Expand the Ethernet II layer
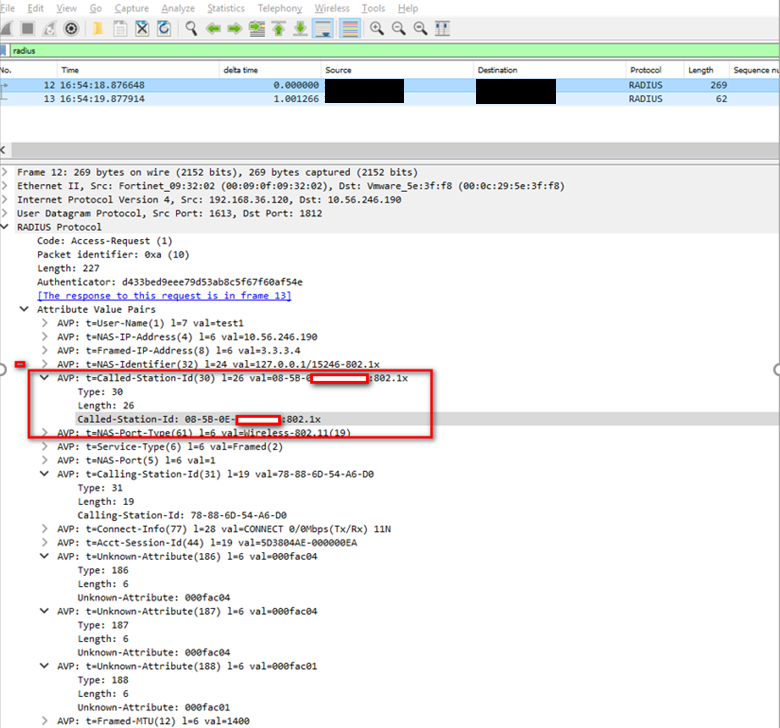The width and height of the screenshot is (780, 728). (x=8, y=186)
